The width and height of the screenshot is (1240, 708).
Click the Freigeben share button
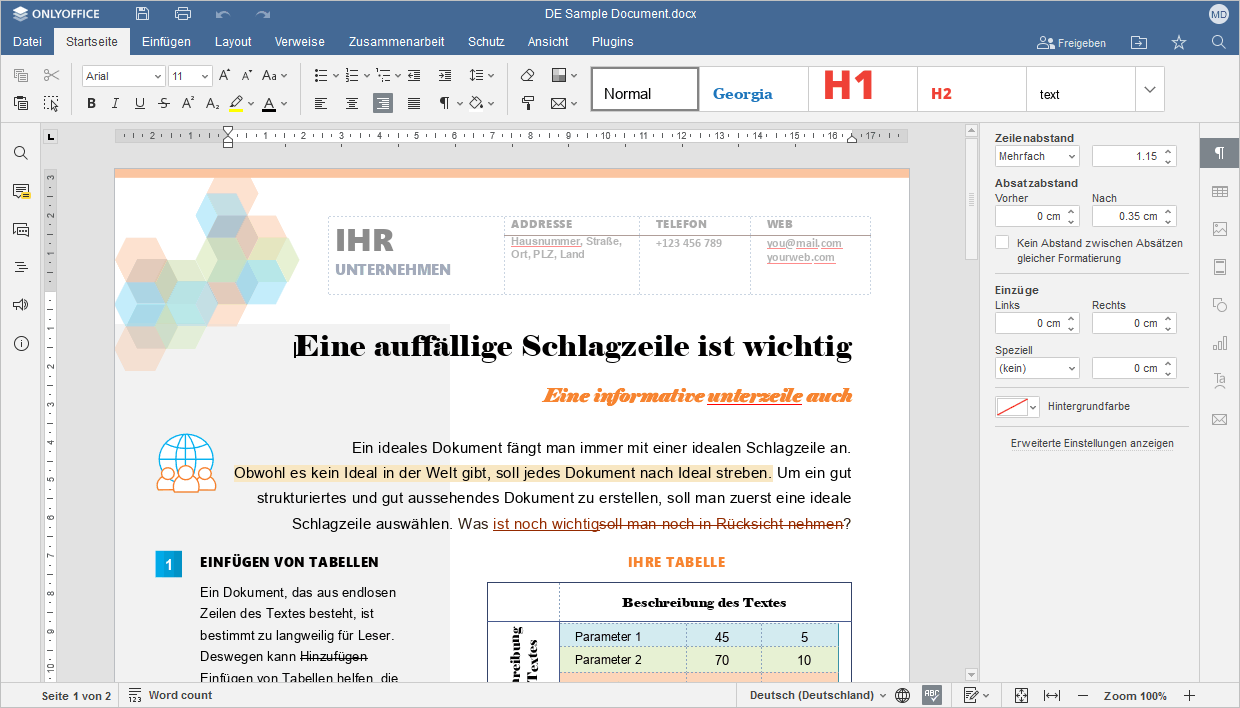click(x=1072, y=43)
